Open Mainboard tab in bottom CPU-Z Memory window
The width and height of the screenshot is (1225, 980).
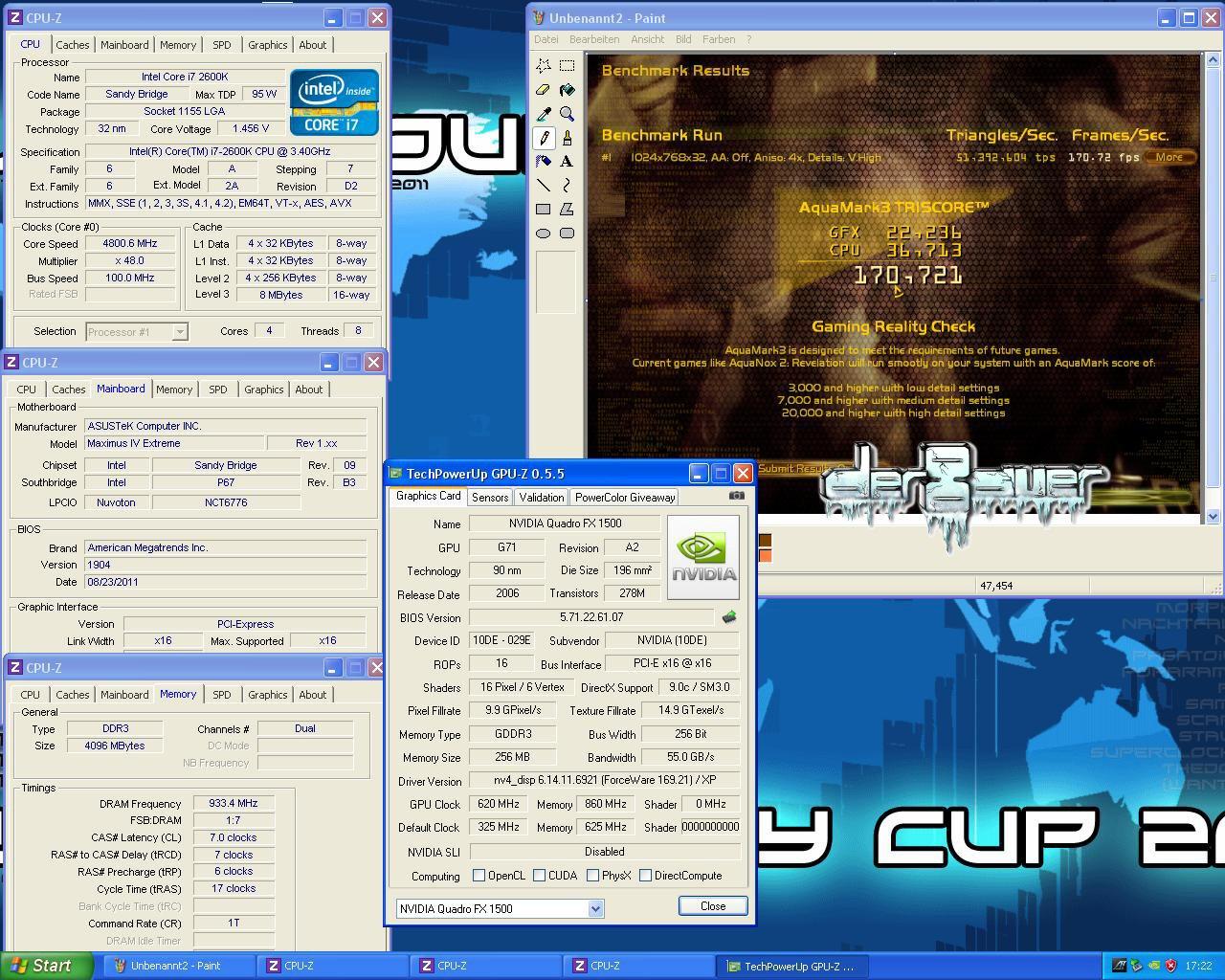pos(124,695)
